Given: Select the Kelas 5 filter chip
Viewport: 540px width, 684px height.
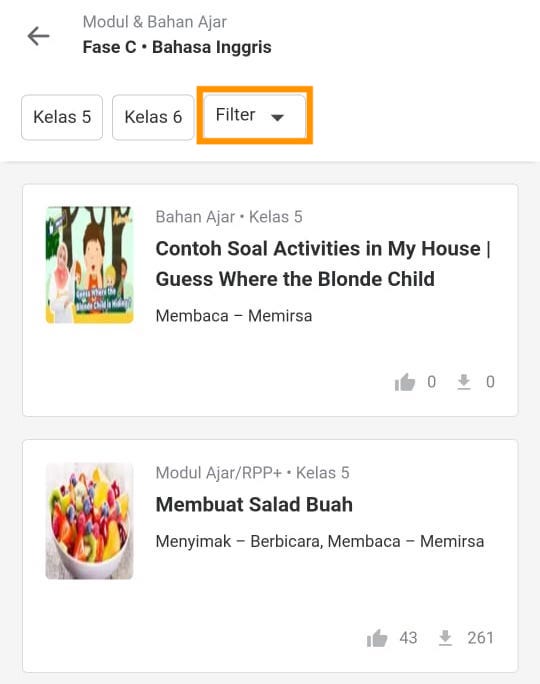Looking at the screenshot, I should (x=62, y=117).
